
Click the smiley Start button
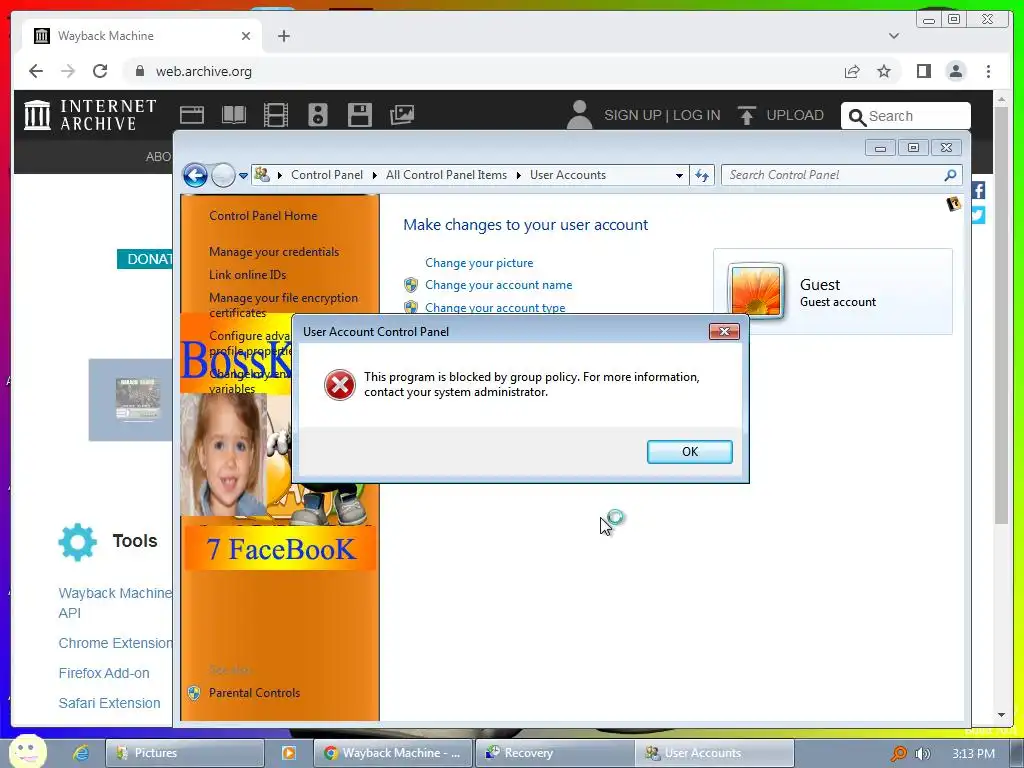pos(28,751)
